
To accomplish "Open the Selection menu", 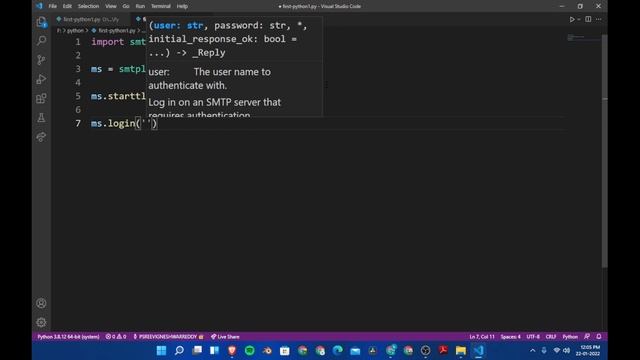I will coord(88,6).
